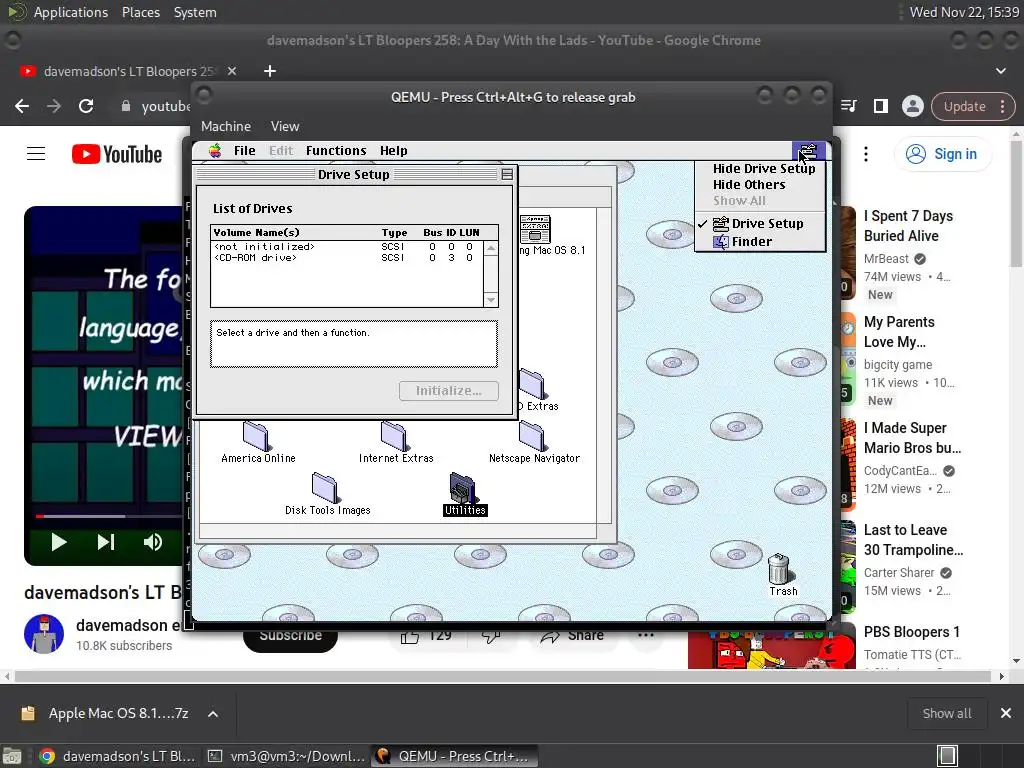Choose Hide Others in application menu
The width and height of the screenshot is (1024, 768).
point(749,185)
